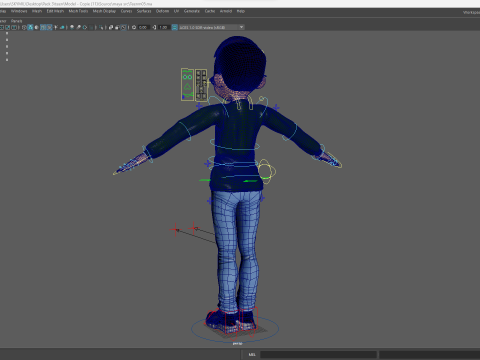Viewport: 480px width, 360px height.
Task: Select the red knee pole vector cross nearest leg
Action: (194, 228)
